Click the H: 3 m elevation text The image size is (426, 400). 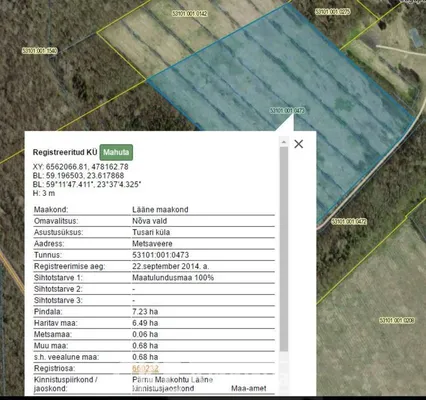pyautogui.click(x=44, y=193)
